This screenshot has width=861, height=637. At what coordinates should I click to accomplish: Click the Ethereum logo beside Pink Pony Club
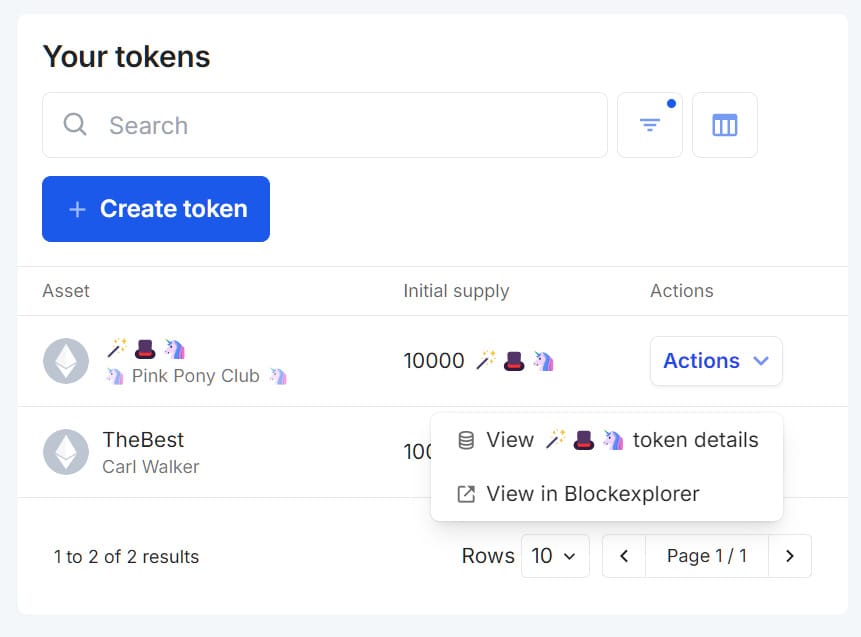65,361
